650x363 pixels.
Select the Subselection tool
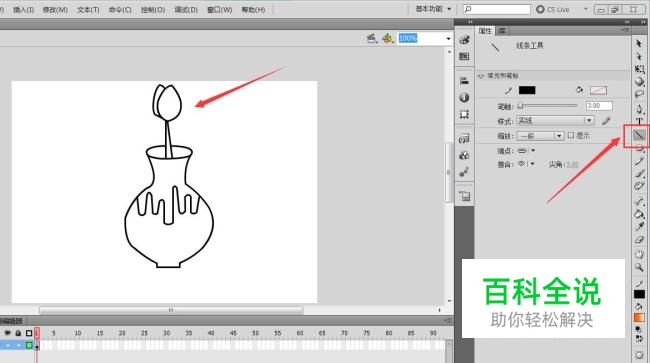(x=639, y=56)
